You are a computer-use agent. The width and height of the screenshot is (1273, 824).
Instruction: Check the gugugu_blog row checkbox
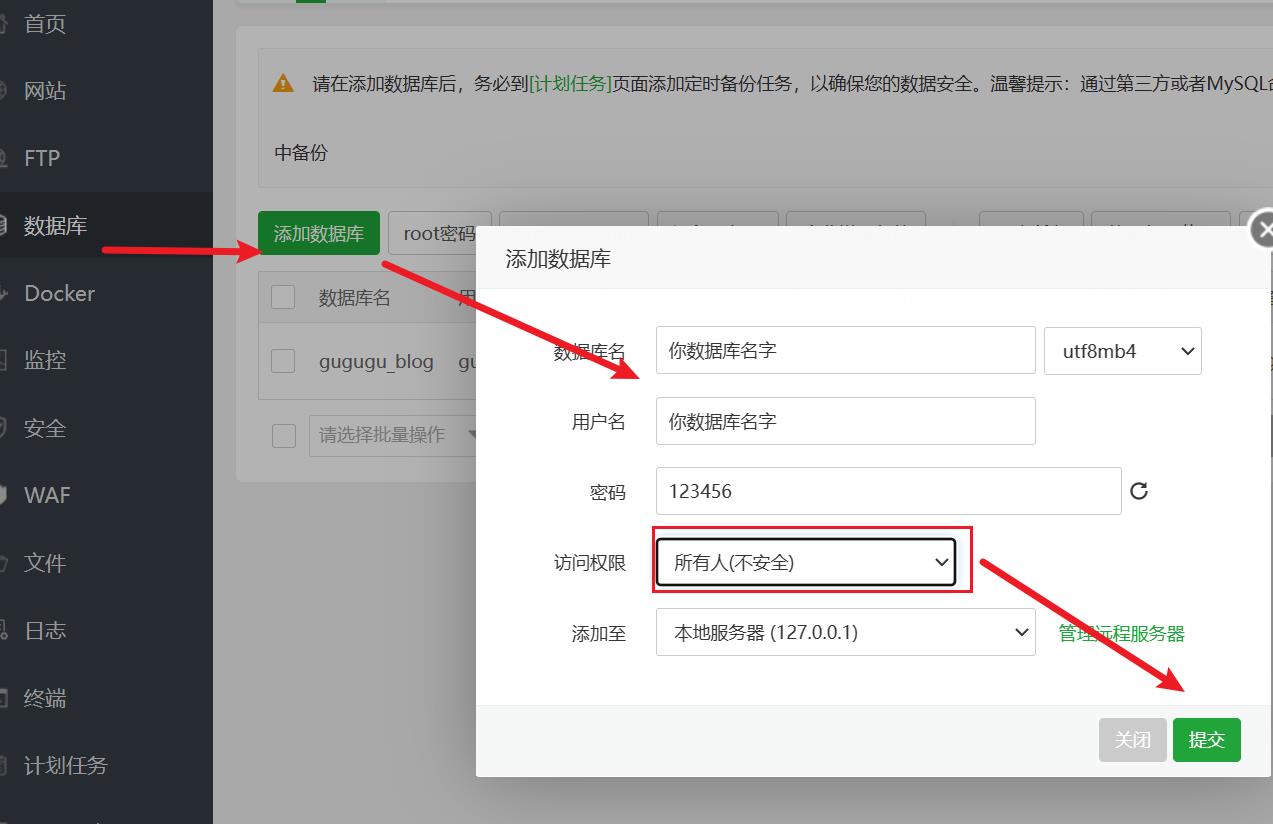click(283, 361)
